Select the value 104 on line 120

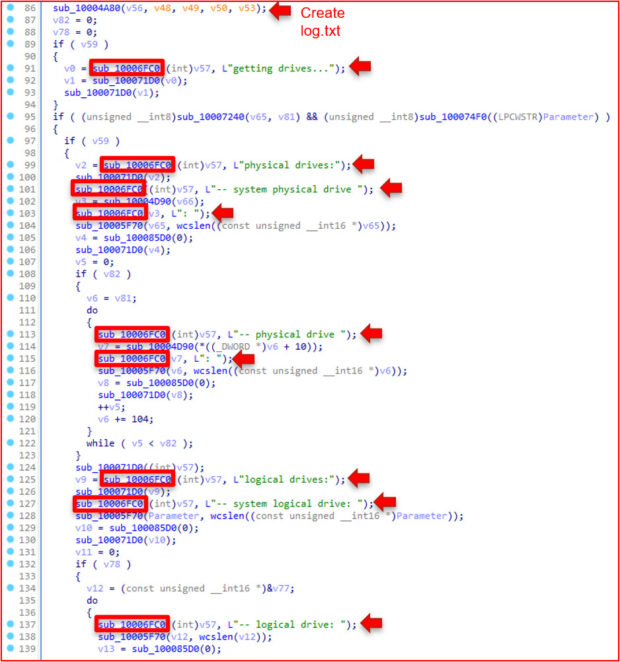coord(140,419)
